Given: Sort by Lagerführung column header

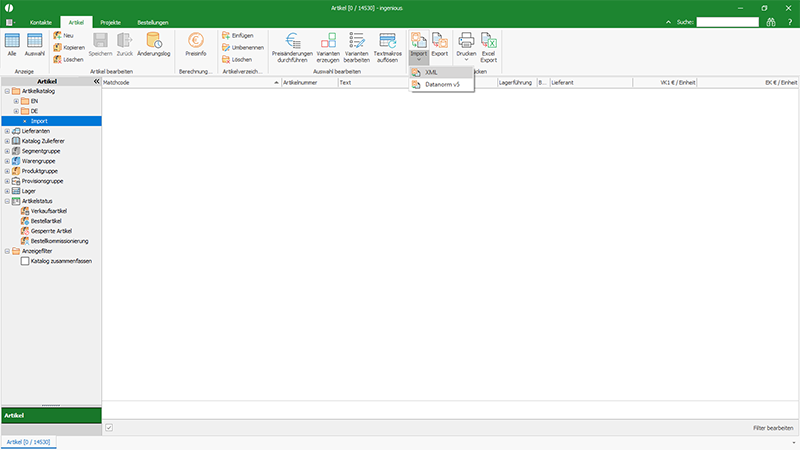Looking at the screenshot, I should click(x=517, y=82).
